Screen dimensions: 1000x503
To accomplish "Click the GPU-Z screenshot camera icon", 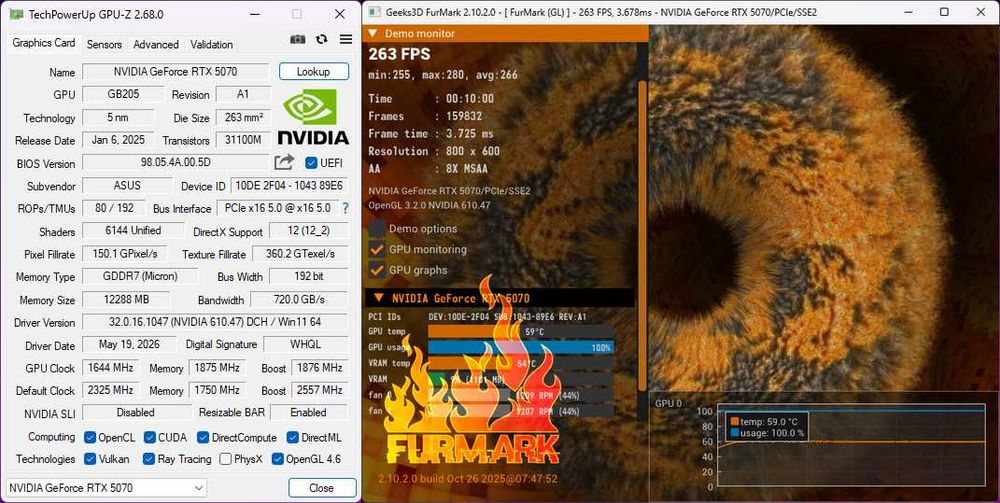I will pyautogui.click(x=298, y=40).
